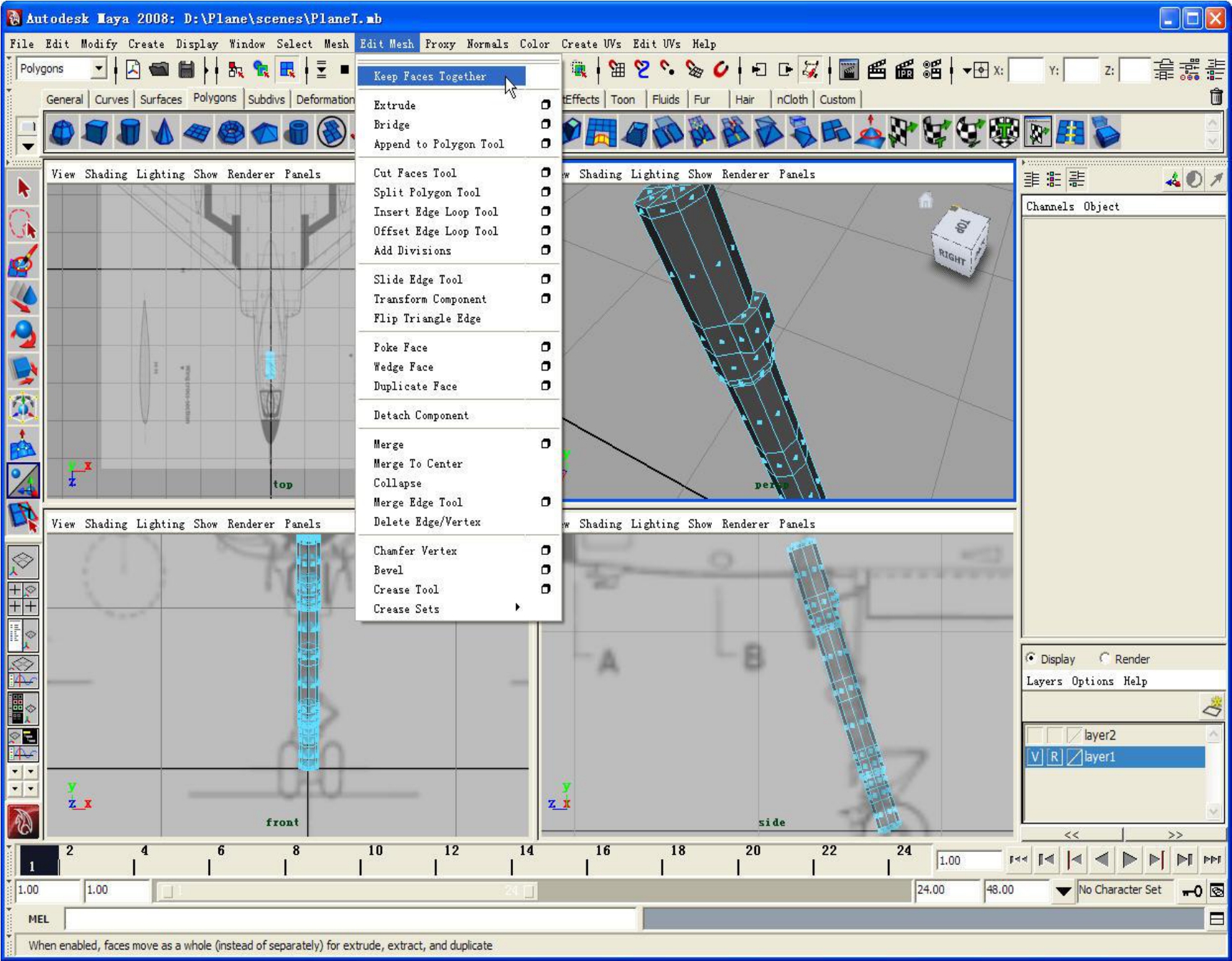Create a polygon pyramid from the shelf
Viewport: 1232px width, 961px height.
(264, 133)
